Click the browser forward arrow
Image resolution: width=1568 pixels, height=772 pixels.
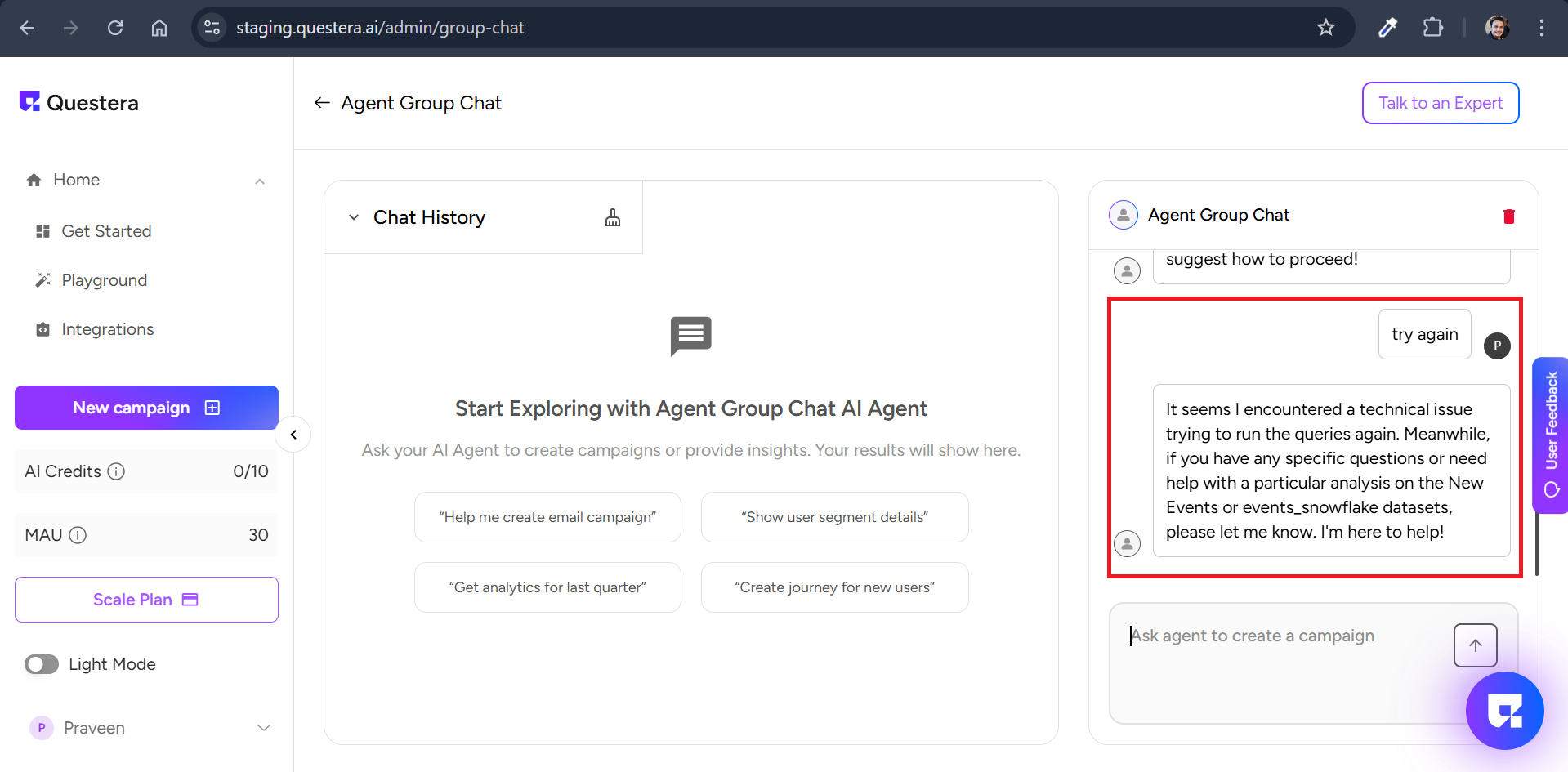click(71, 28)
